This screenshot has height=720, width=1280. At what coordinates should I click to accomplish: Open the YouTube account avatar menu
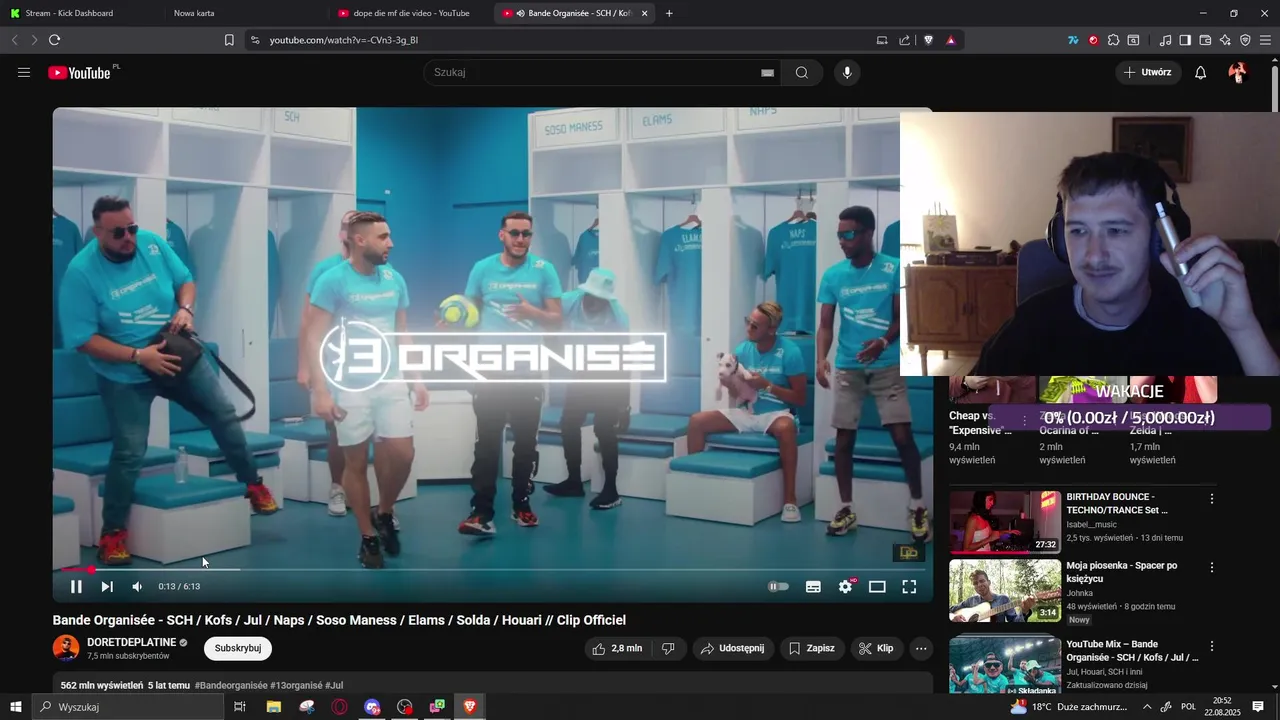[x=1237, y=72]
